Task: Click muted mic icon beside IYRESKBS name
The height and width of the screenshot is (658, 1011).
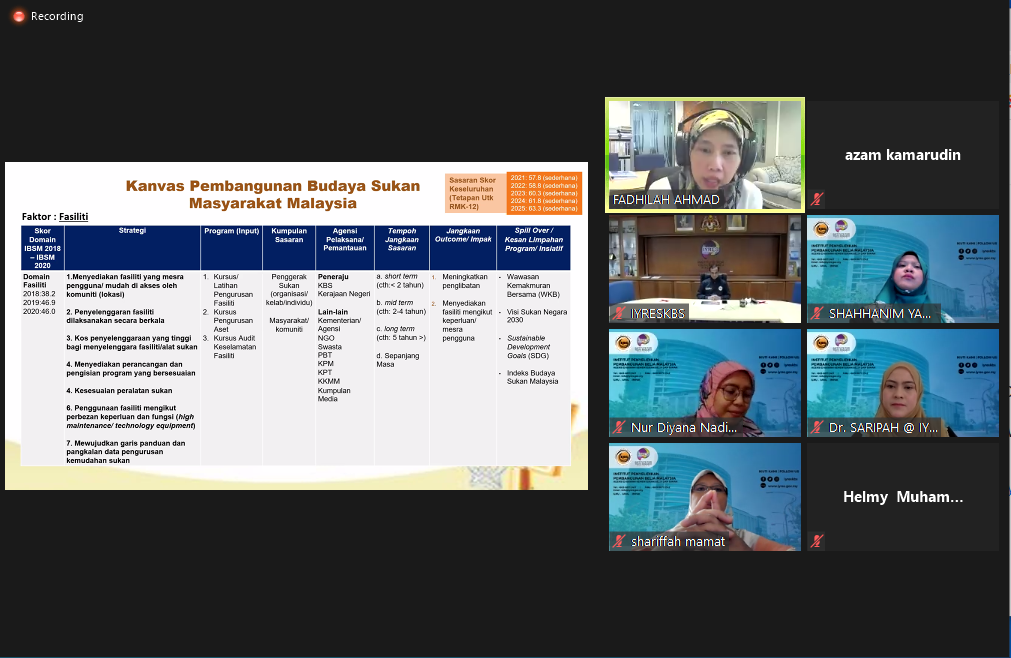Action: [620, 313]
